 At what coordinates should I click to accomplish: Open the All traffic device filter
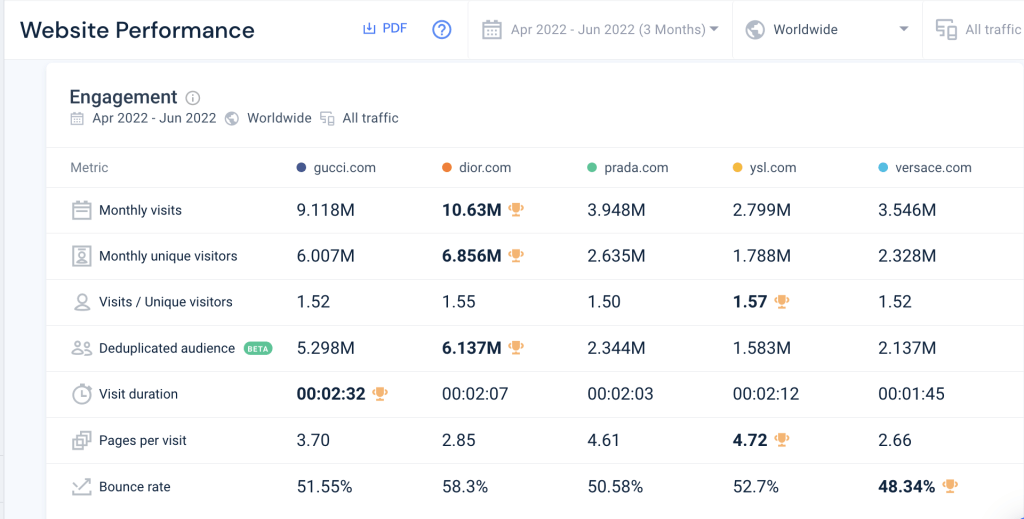pos(978,29)
